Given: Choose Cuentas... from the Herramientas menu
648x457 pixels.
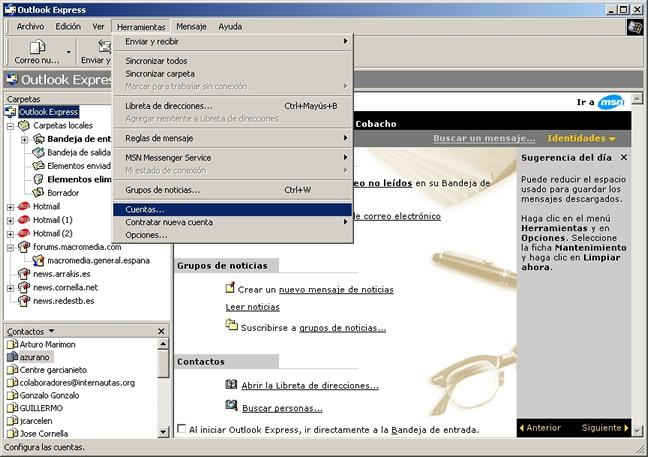Looking at the screenshot, I should click(233, 209).
